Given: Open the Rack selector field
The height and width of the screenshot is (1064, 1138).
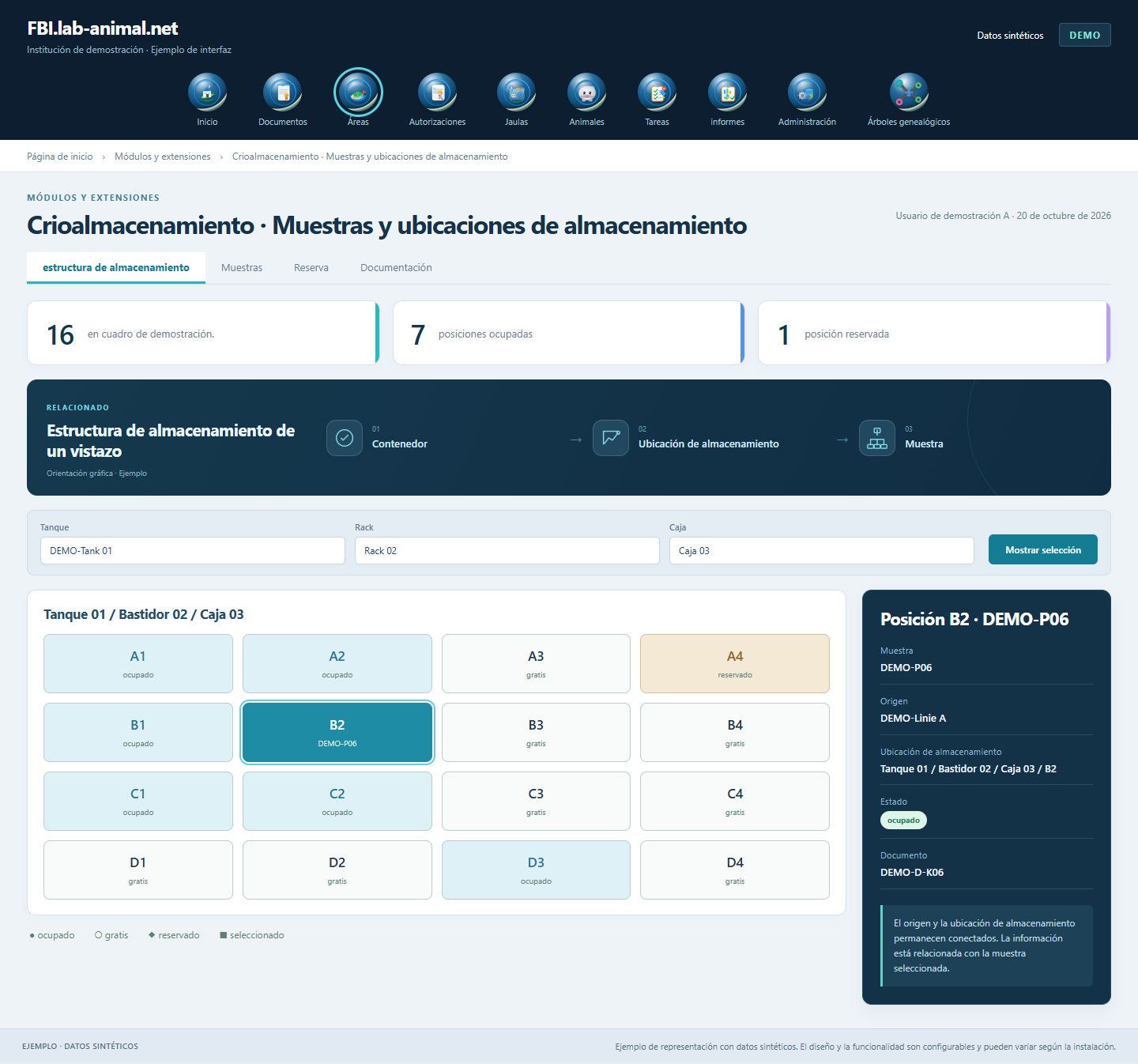Looking at the screenshot, I should (507, 551).
